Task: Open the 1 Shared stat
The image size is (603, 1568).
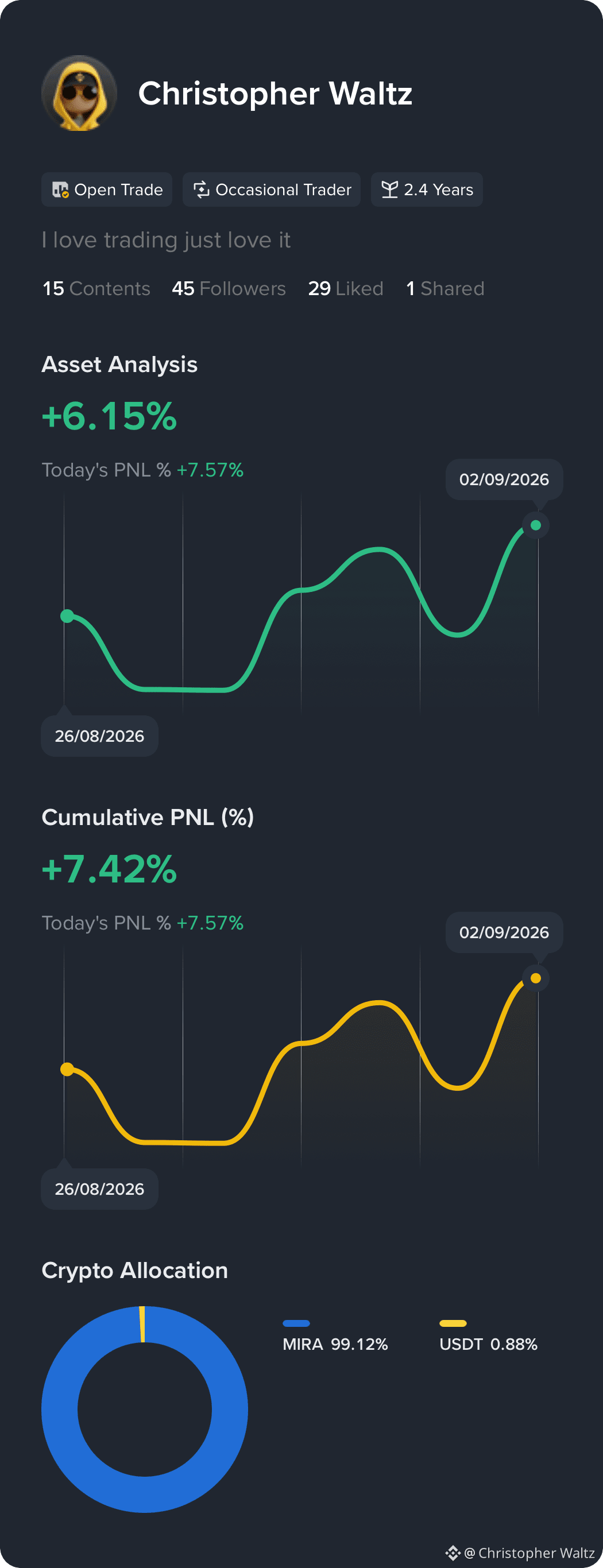Action: click(445, 289)
